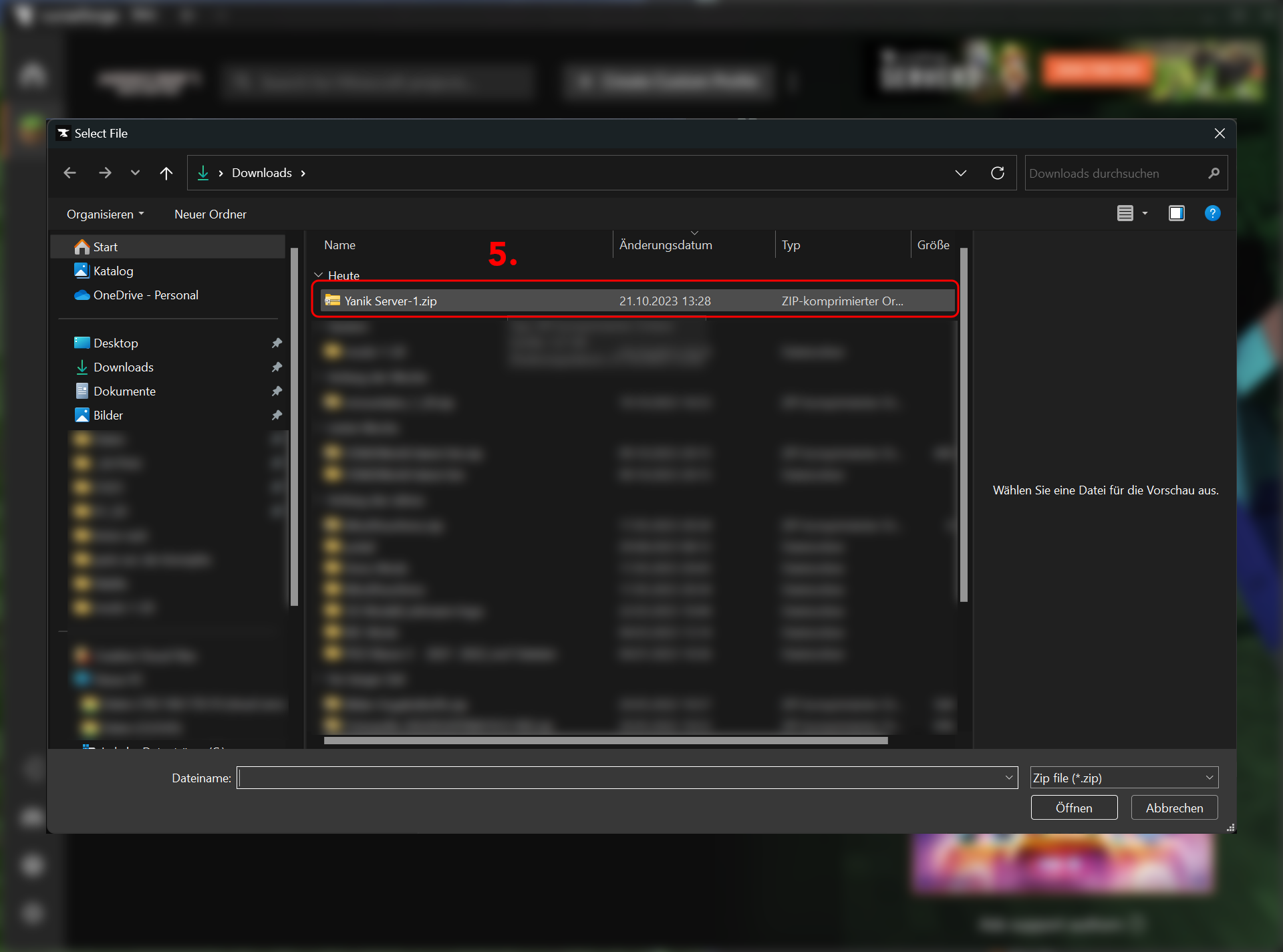Refresh the Downloads folder listing
The image size is (1283, 952).
pyautogui.click(x=997, y=173)
